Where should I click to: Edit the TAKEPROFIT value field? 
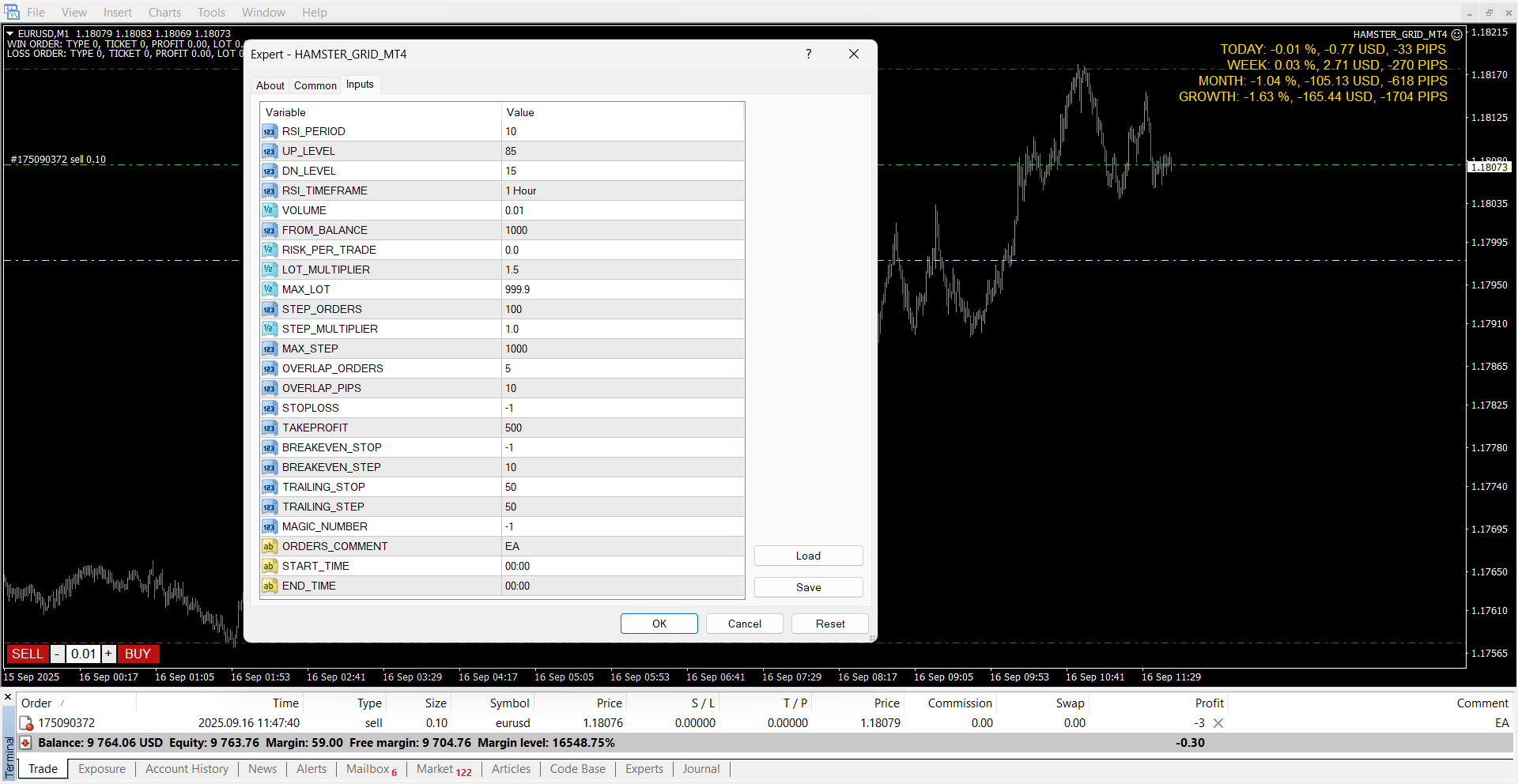(623, 428)
